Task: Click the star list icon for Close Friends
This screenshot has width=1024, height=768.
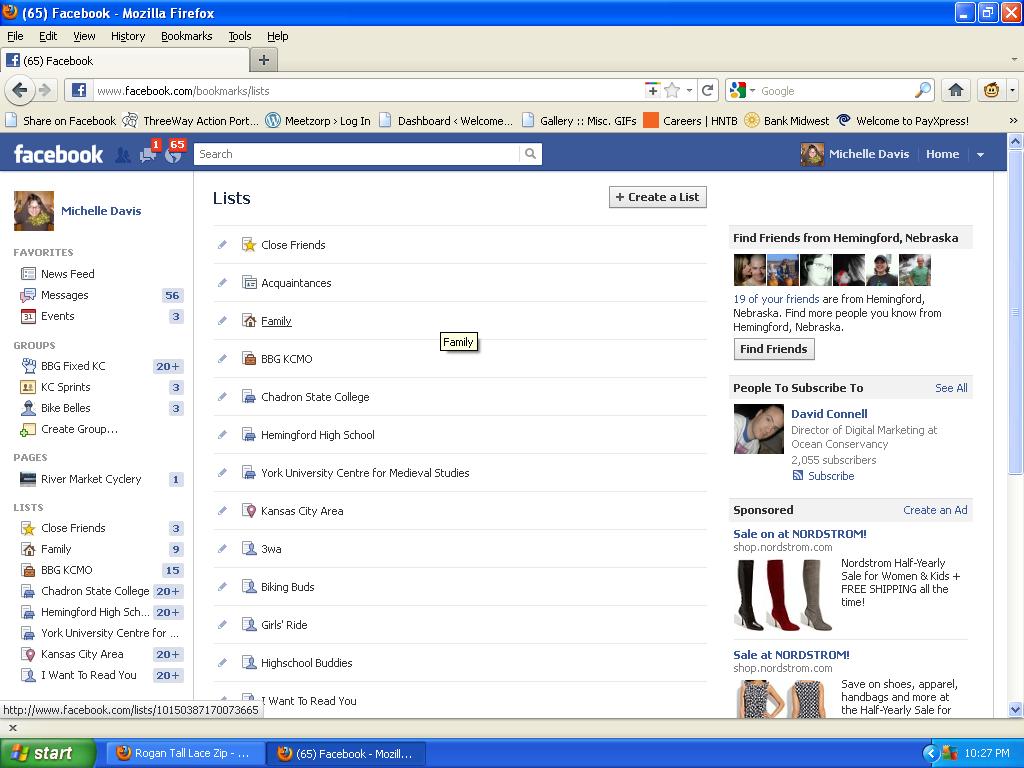Action: point(249,245)
